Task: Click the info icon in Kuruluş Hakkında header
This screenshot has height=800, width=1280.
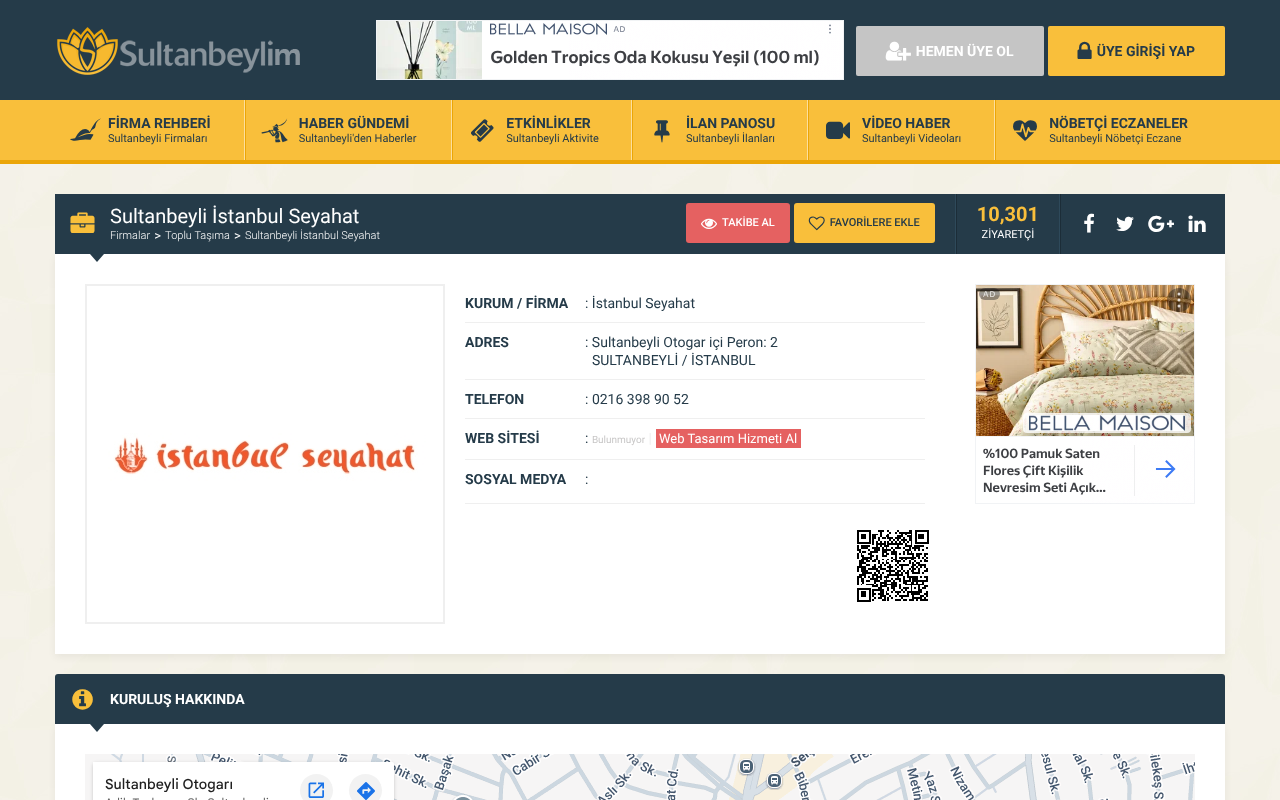Action: [x=82, y=699]
